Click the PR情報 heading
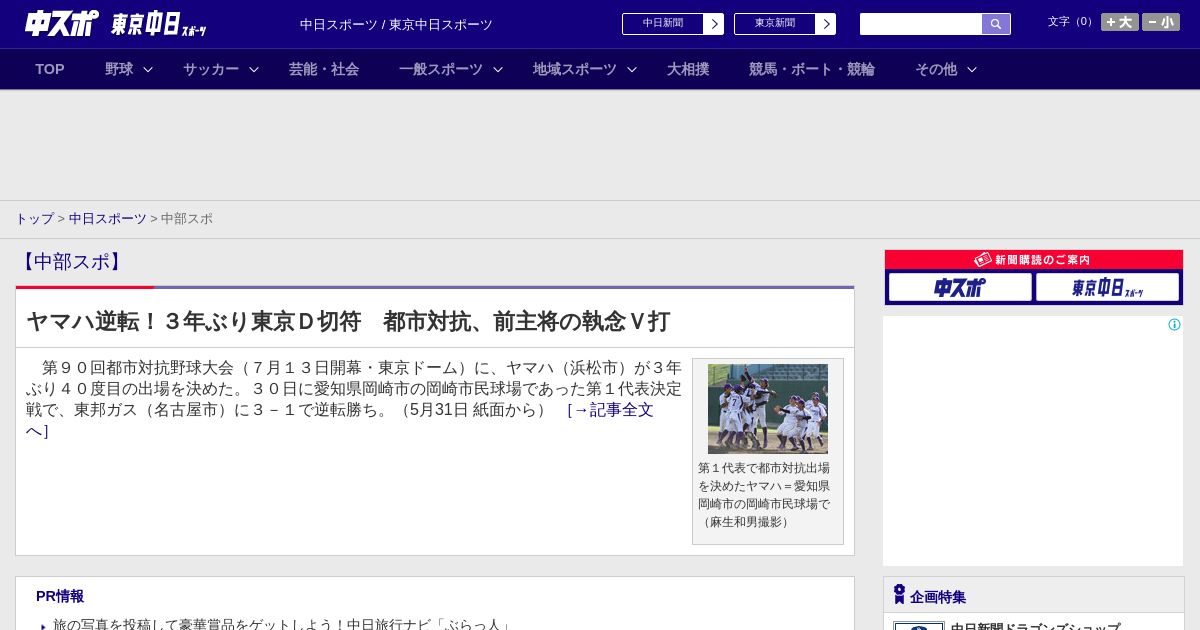The width and height of the screenshot is (1200, 630). coord(60,596)
